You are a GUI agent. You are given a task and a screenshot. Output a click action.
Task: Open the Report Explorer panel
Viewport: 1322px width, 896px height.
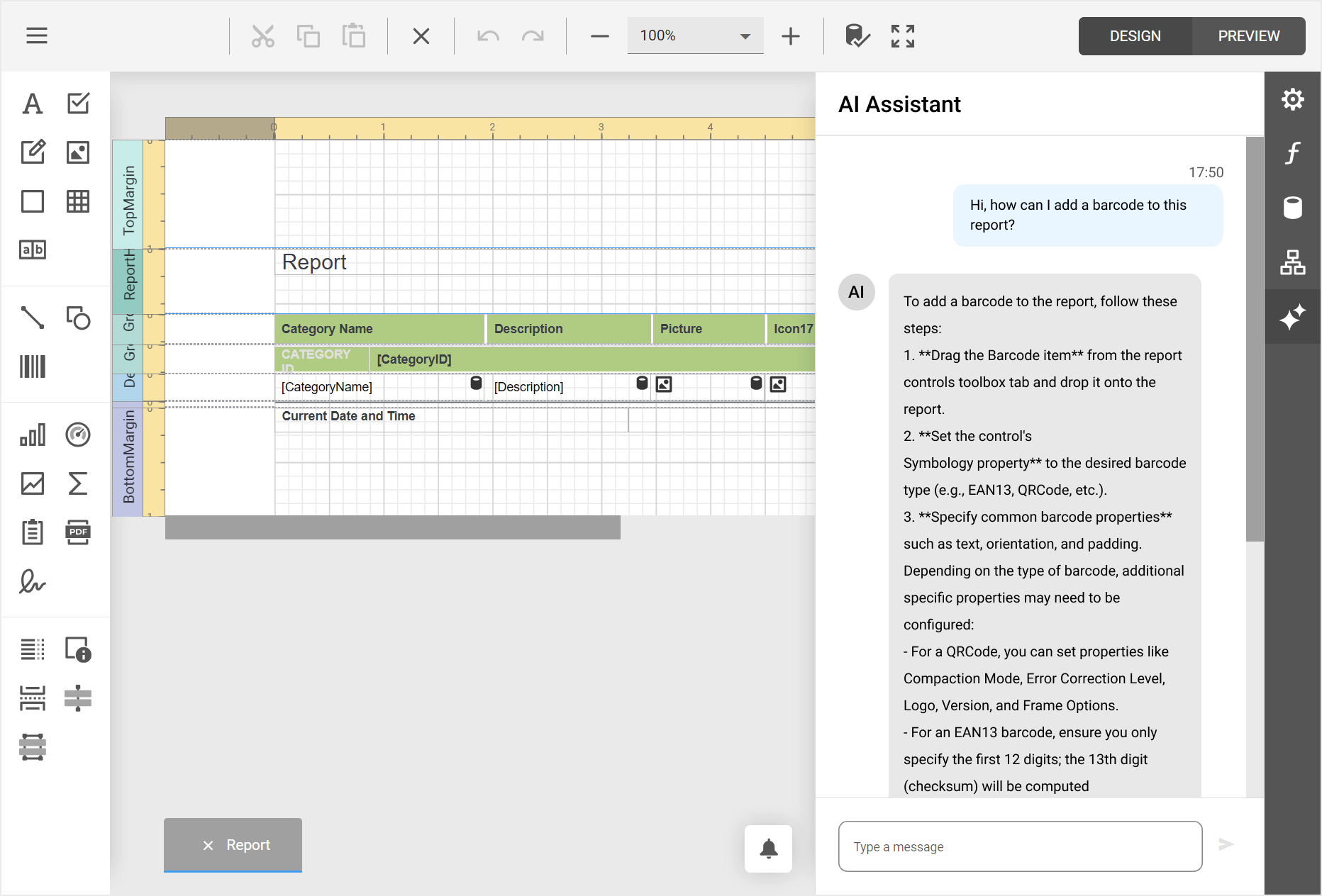point(1293,264)
